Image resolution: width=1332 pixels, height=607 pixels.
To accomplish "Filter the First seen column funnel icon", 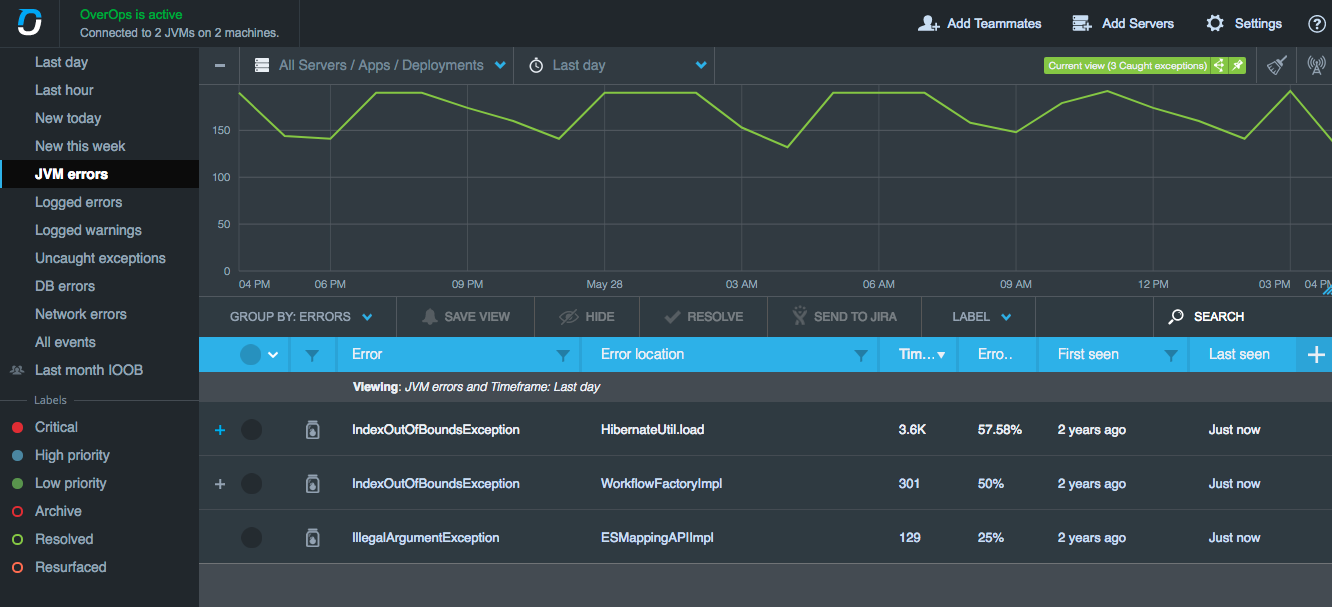I will click(1171, 355).
